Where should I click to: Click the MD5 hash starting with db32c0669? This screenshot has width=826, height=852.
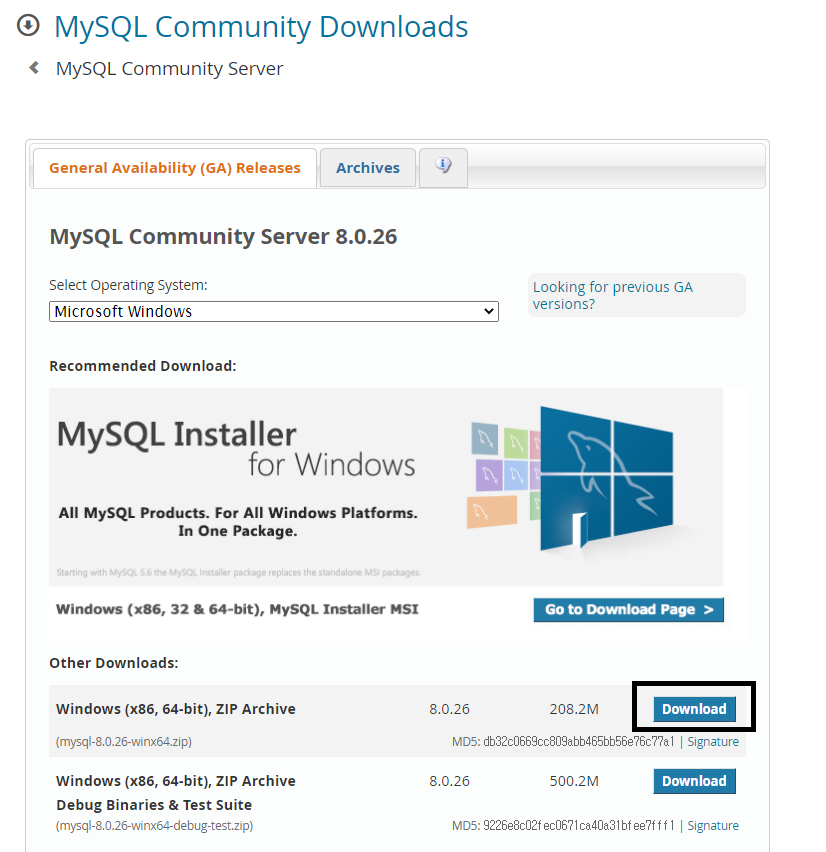tap(578, 742)
